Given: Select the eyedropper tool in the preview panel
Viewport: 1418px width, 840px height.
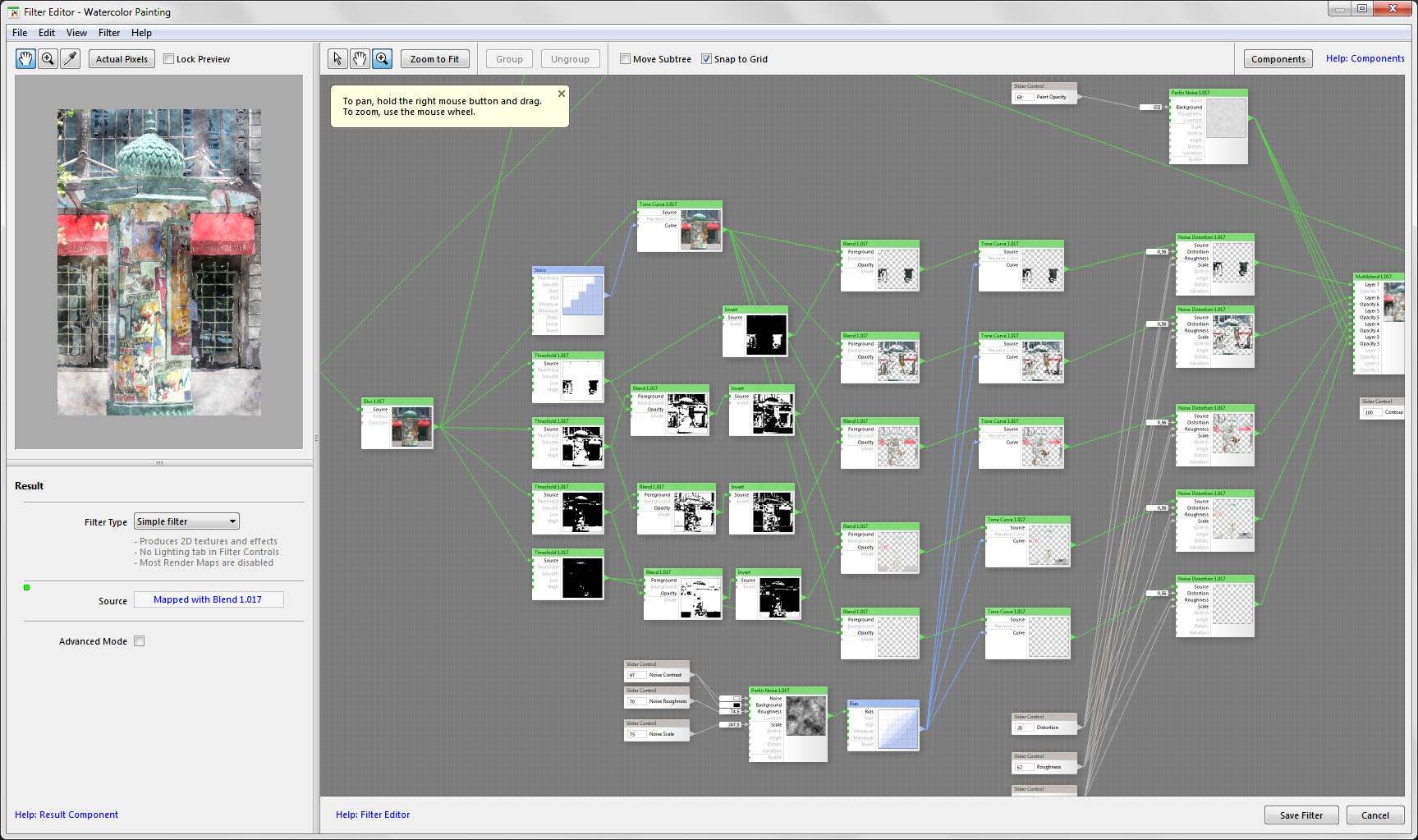Looking at the screenshot, I should tap(71, 58).
